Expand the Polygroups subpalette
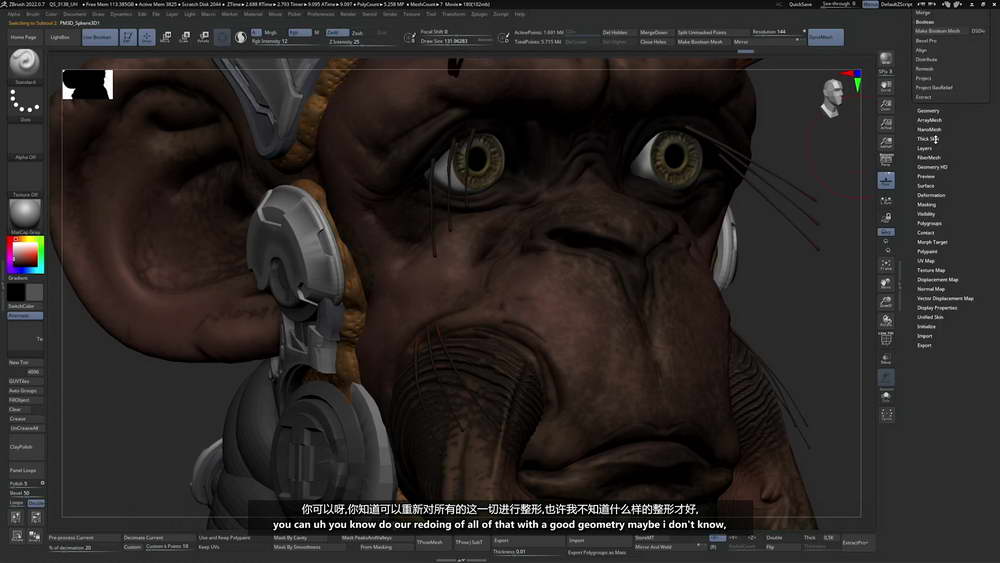 pos(929,223)
